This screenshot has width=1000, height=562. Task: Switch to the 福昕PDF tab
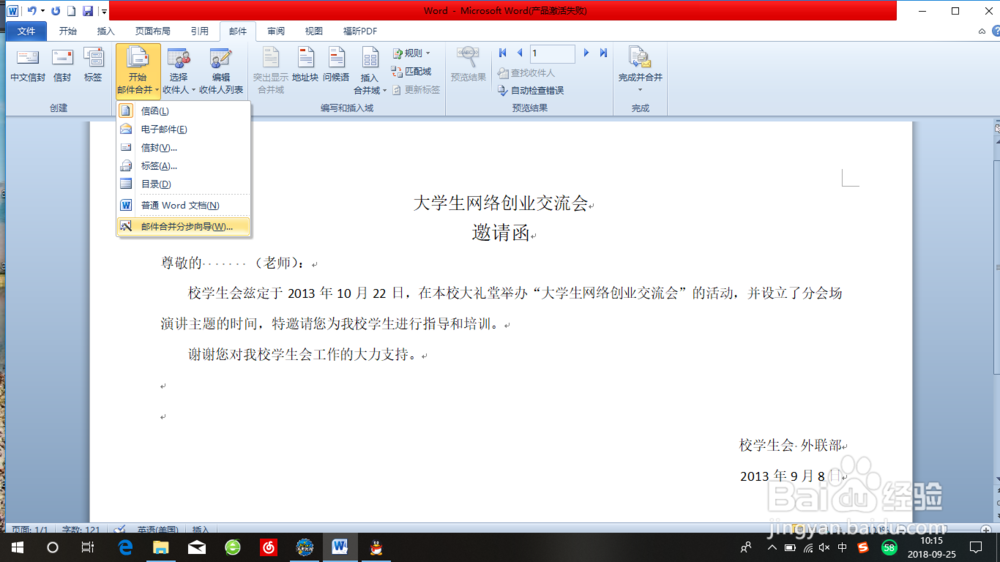[x=360, y=31]
